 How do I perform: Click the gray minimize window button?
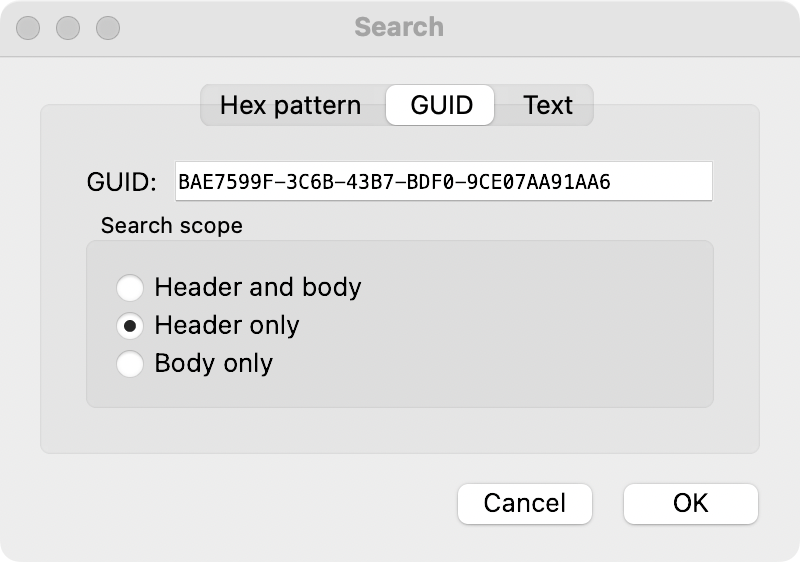(x=68, y=28)
